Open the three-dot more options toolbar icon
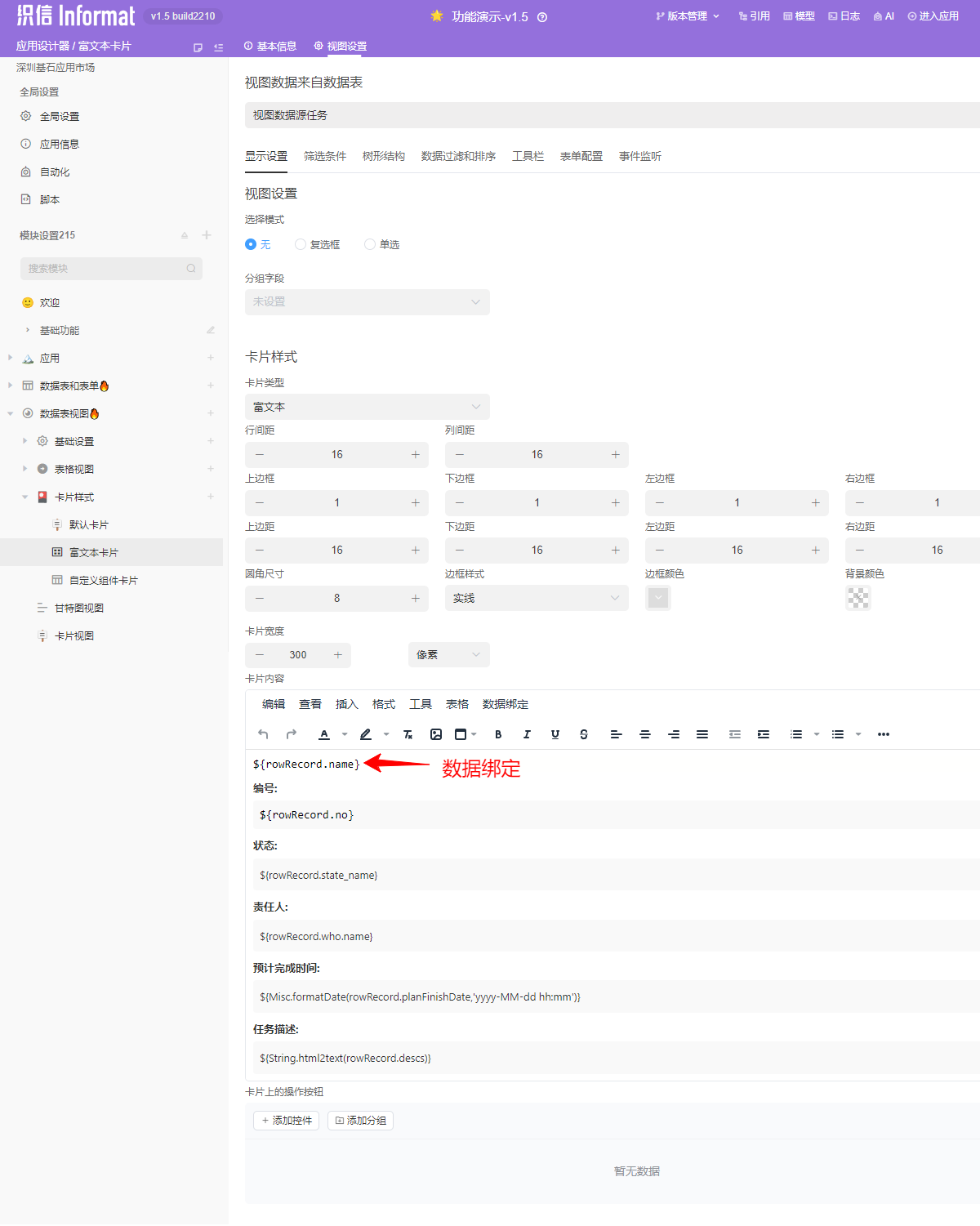Screen dimensions: 980x1226 (884, 734)
